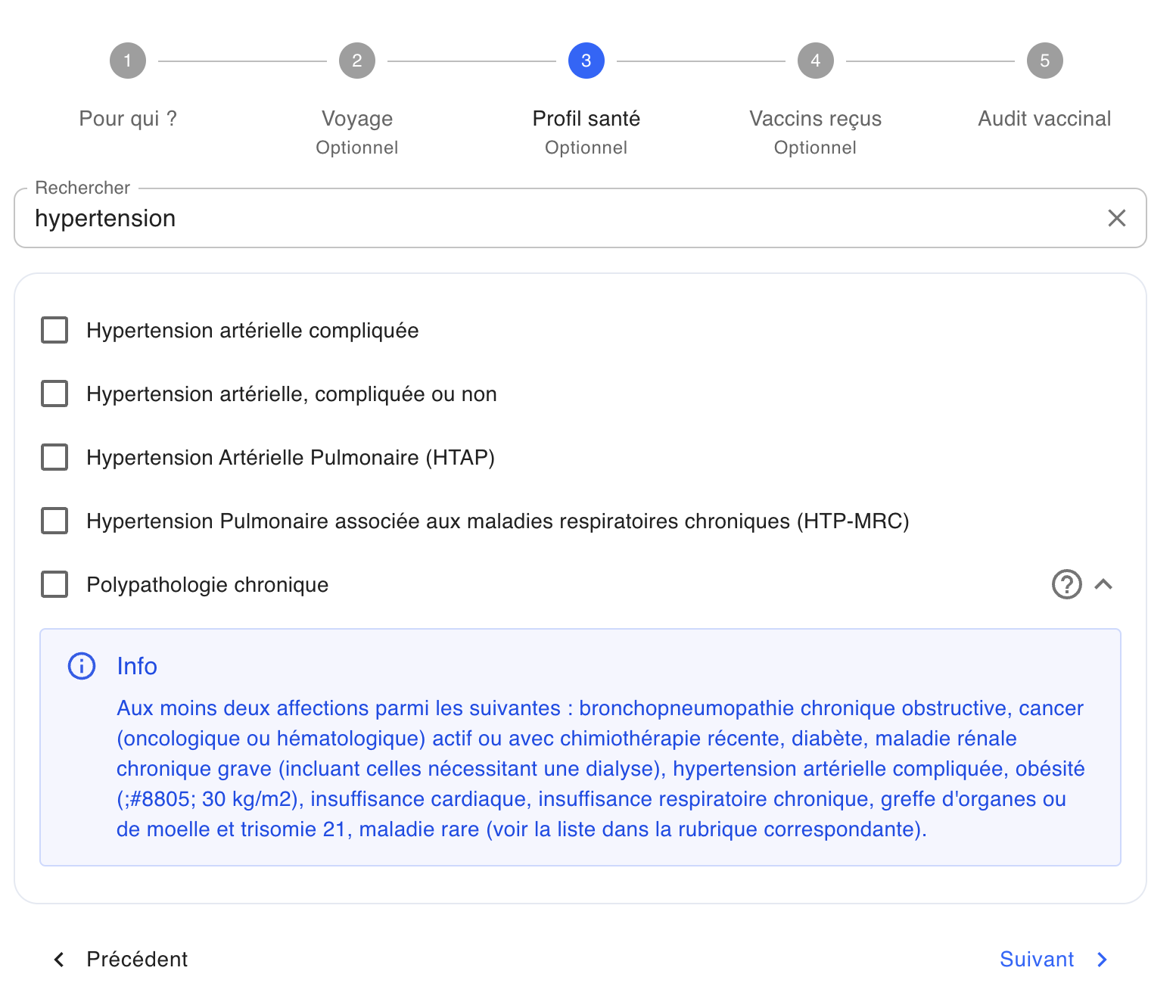Tick Polypathologie chronique checkbox
Screen dimensions: 1176x1008
[x=54, y=584]
